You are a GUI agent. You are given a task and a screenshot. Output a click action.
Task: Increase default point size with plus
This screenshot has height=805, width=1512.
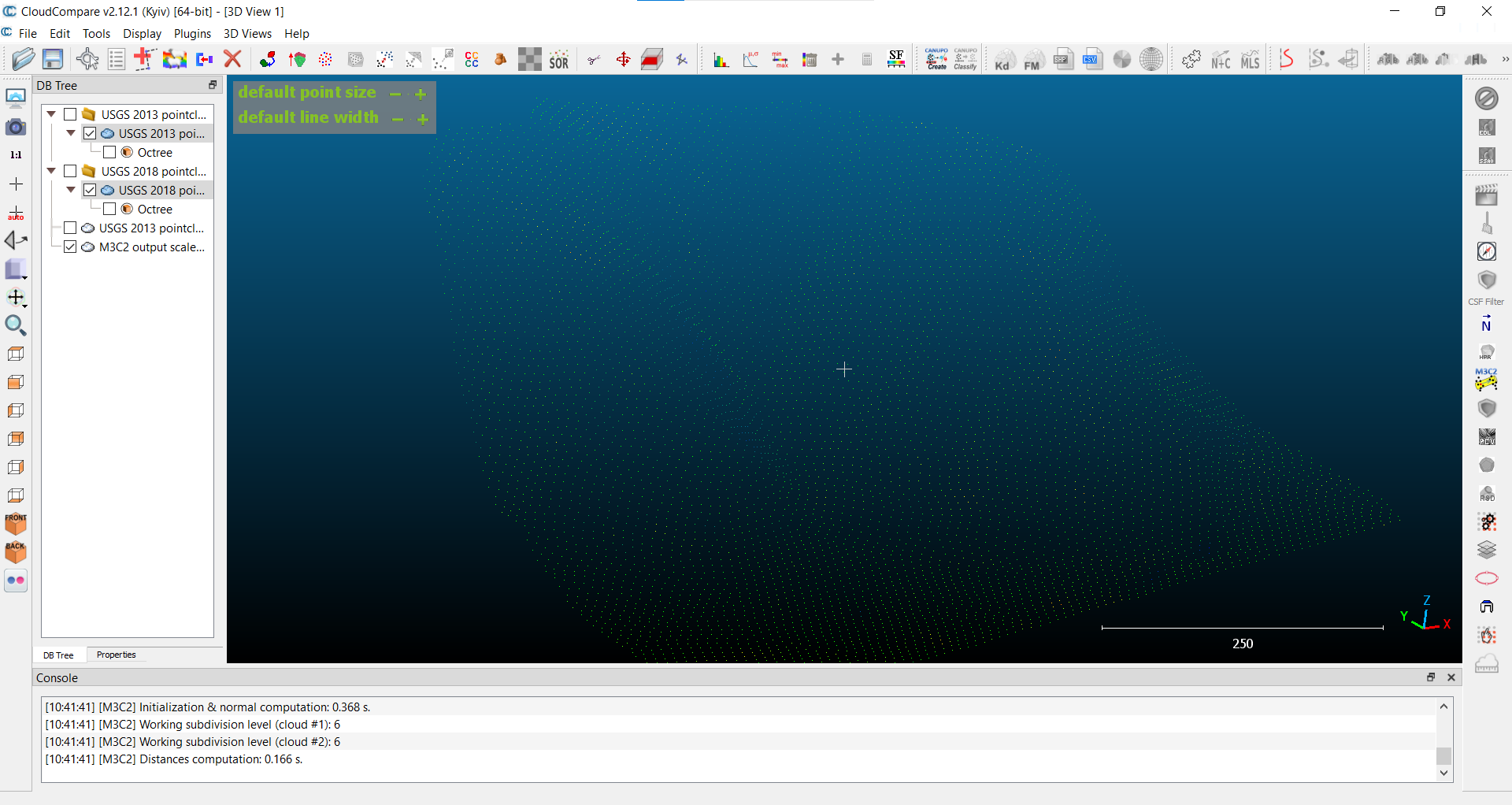click(421, 94)
